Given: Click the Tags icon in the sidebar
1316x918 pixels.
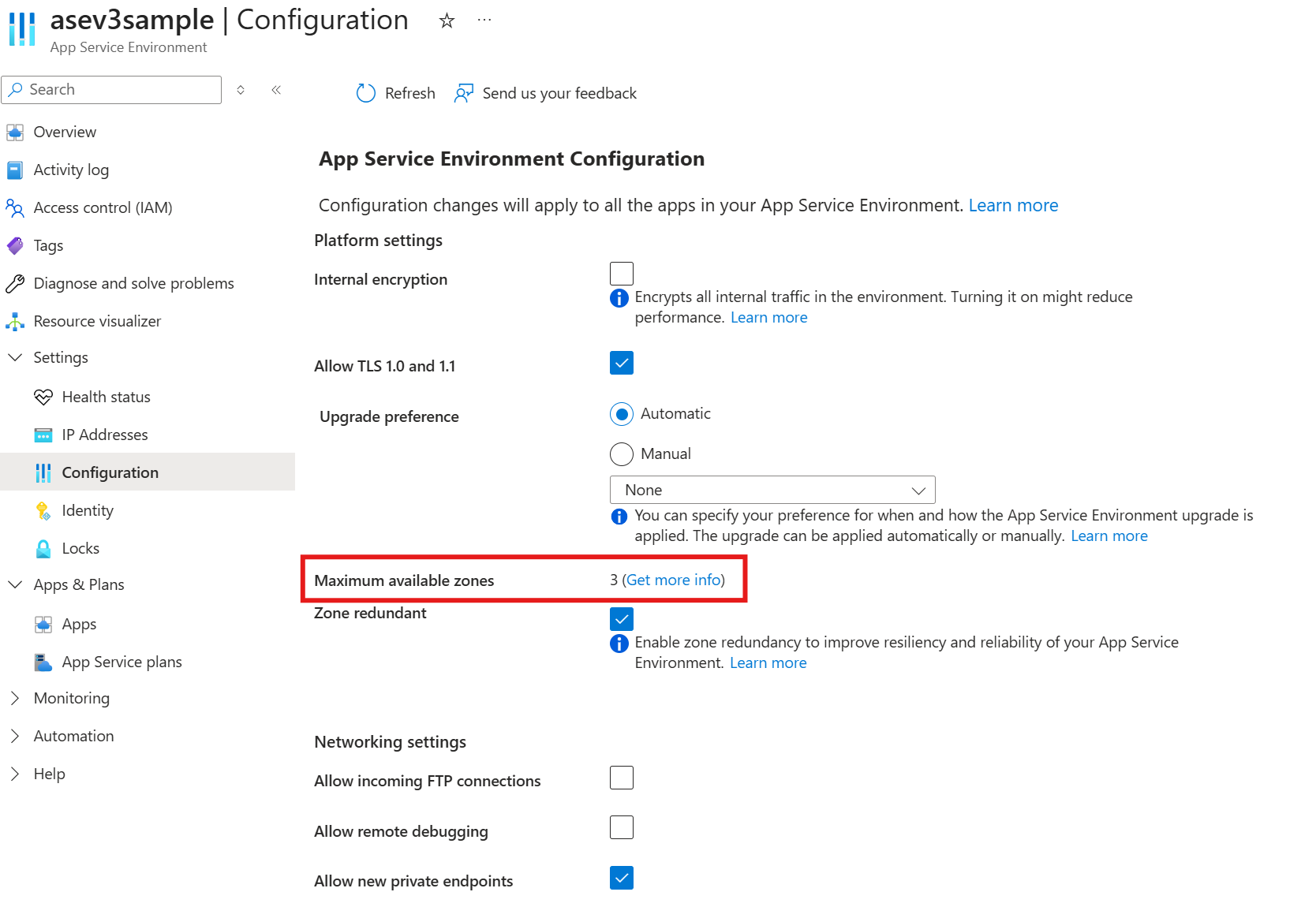Looking at the screenshot, I should [x=15, y=245].
